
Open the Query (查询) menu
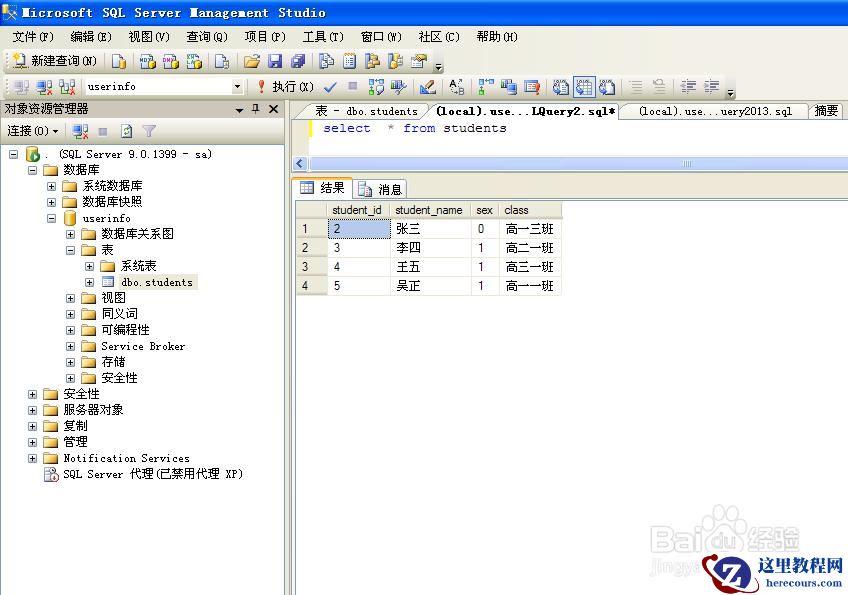207,37
